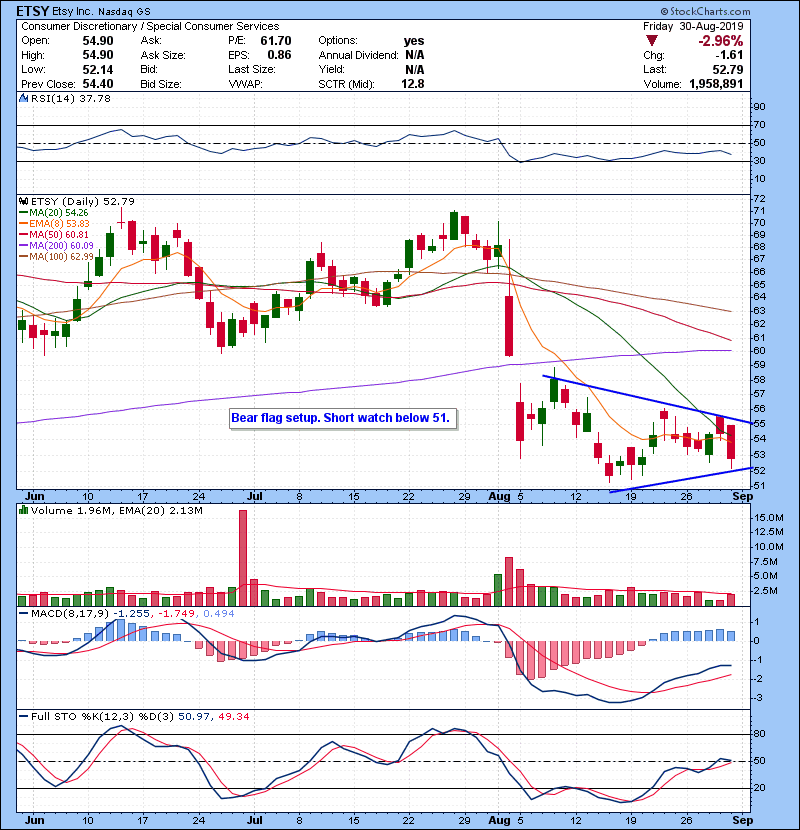Click the Volume 1.96M, EMA(20) 2.13M label
The height and width of the screenshot is (830, 800).
116,511
